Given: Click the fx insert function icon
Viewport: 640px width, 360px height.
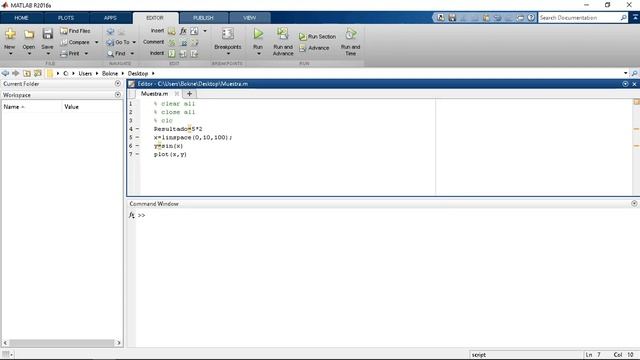Looking at the screenshot, I should coord(183,31).
